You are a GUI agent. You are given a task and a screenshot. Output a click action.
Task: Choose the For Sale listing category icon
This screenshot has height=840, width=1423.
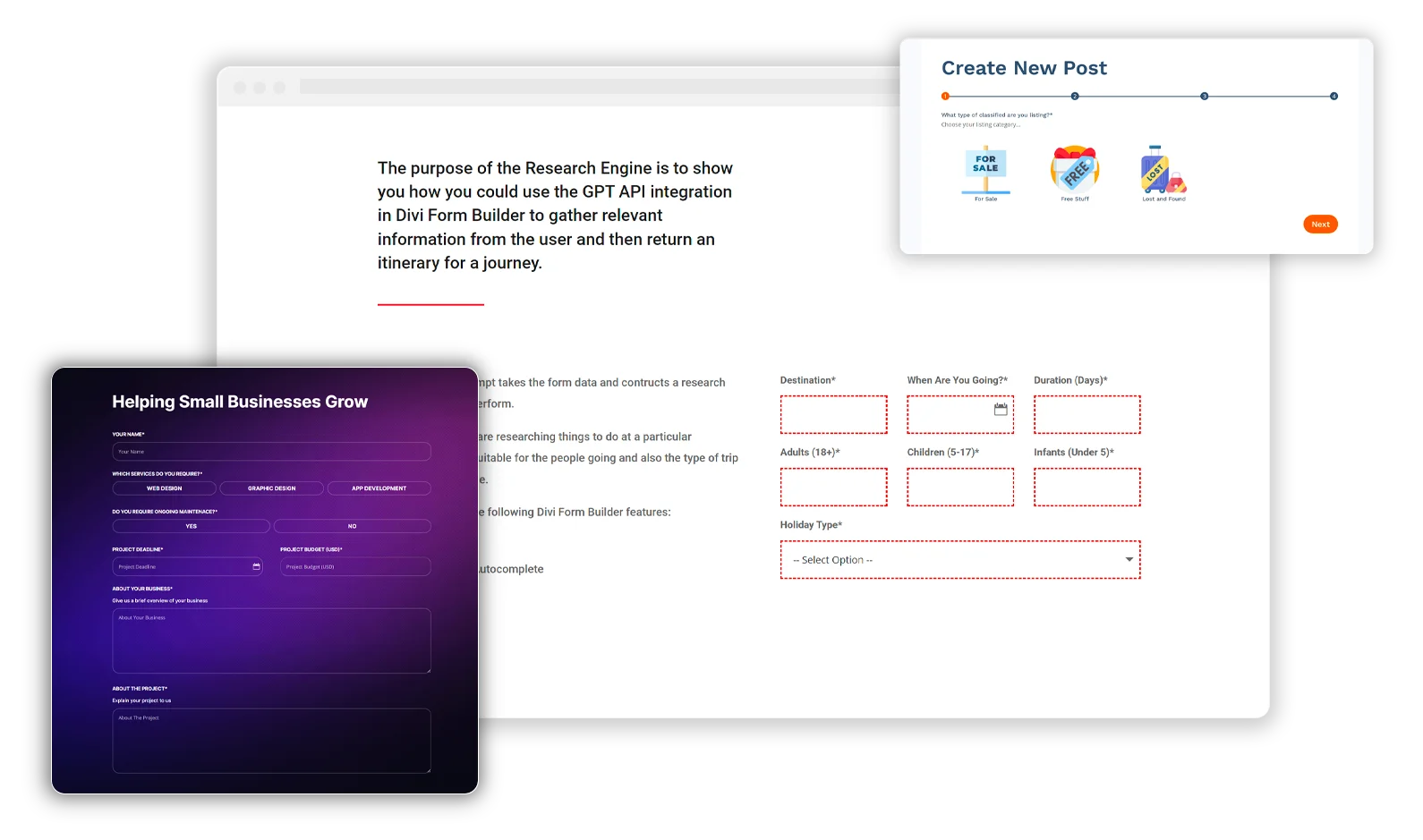[x=985, y=169]
